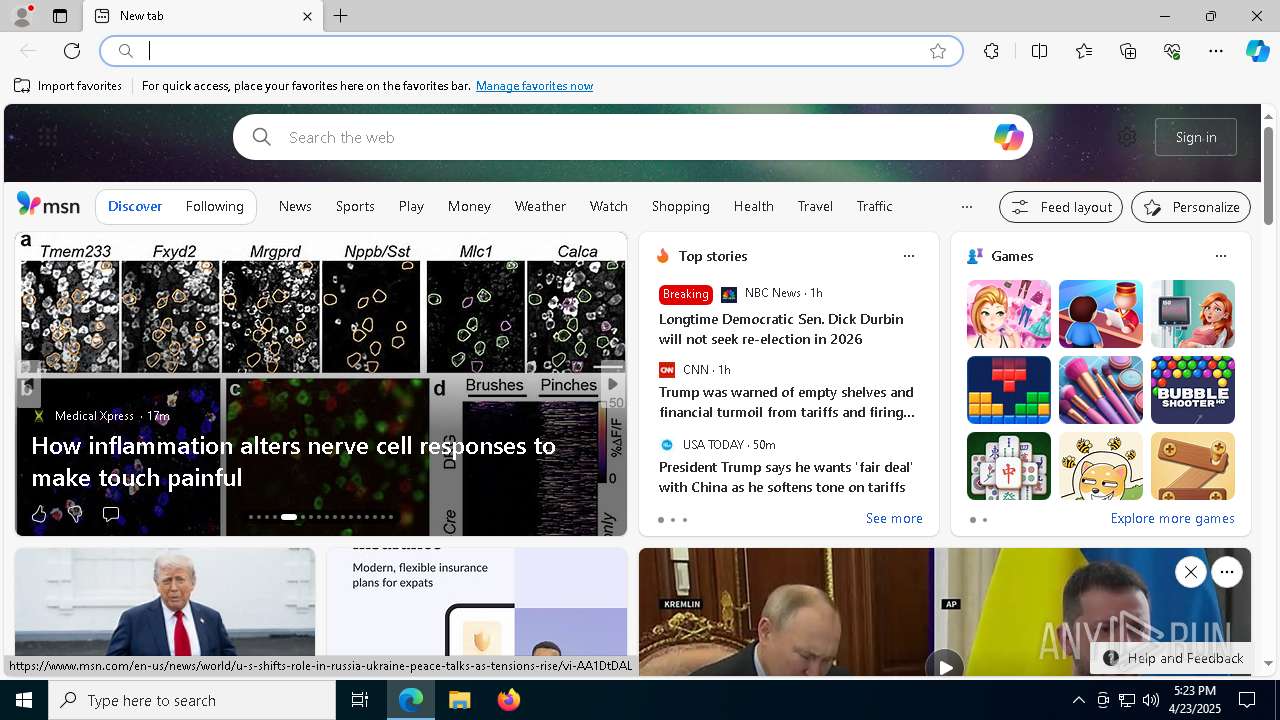Open Games card more options menu
The width and height of the screenshot is (1280, 720).
click(1221, 256)
